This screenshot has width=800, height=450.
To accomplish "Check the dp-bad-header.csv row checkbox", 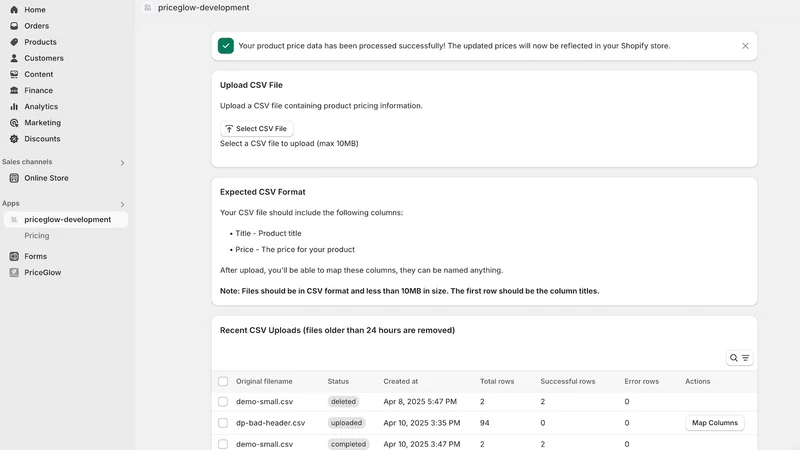I will click(x=223, y=423).
